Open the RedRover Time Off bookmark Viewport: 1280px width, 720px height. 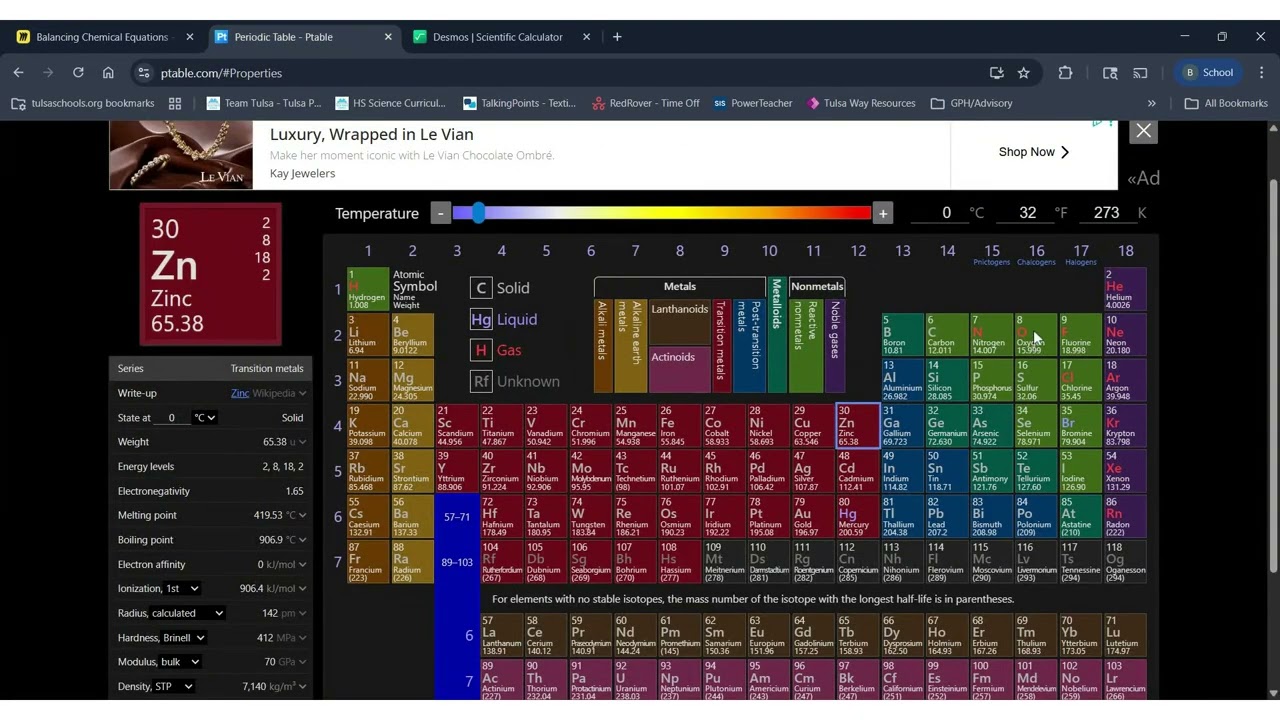(x=646, y=103)
